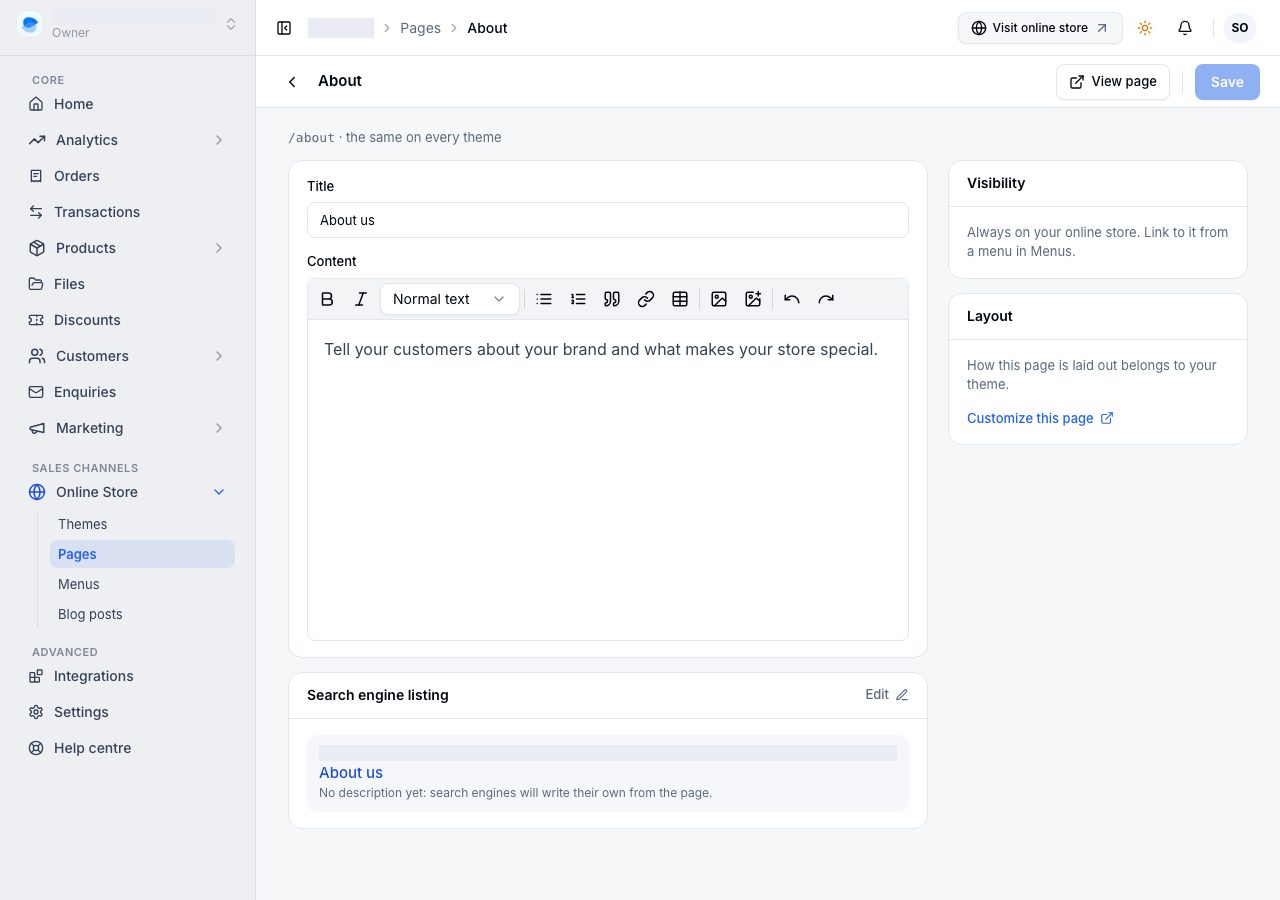Toggle the sidebar panel icon

(284, 28)
